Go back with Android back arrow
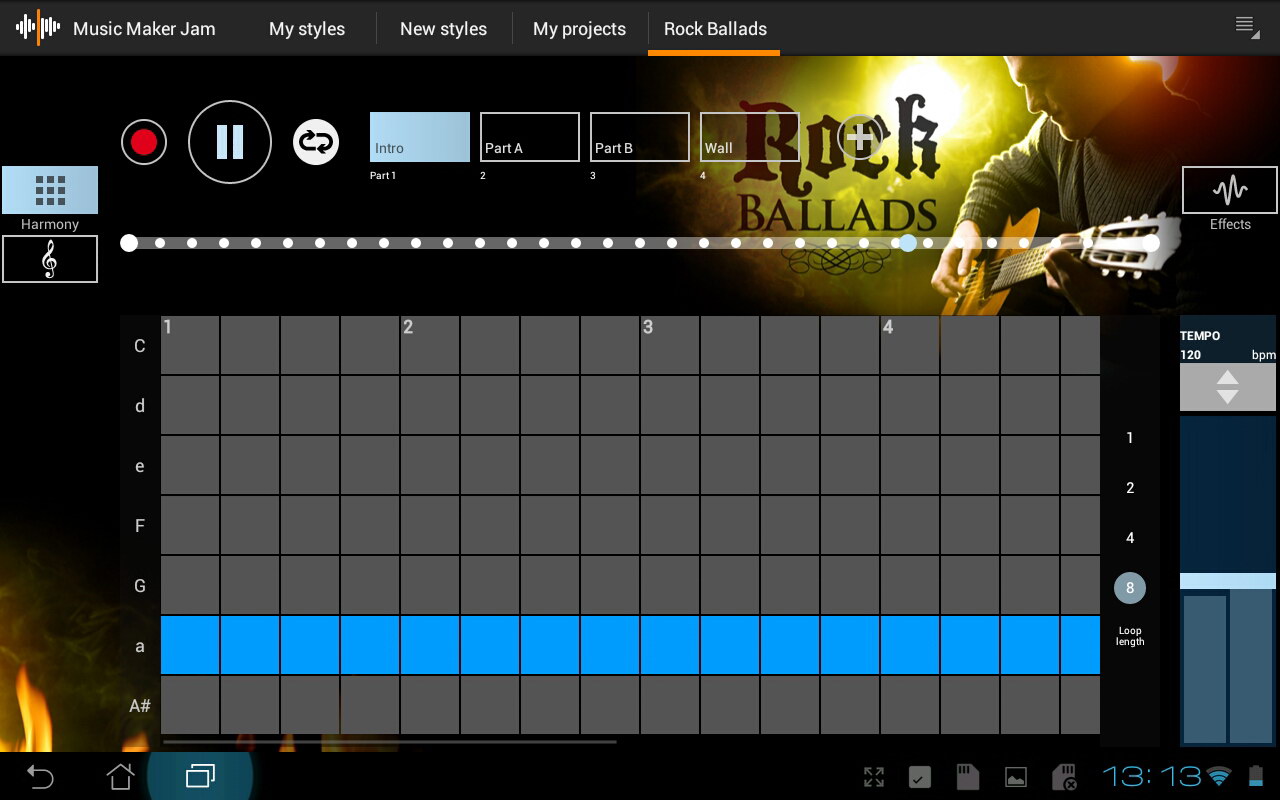 click(x=40, y=776)
